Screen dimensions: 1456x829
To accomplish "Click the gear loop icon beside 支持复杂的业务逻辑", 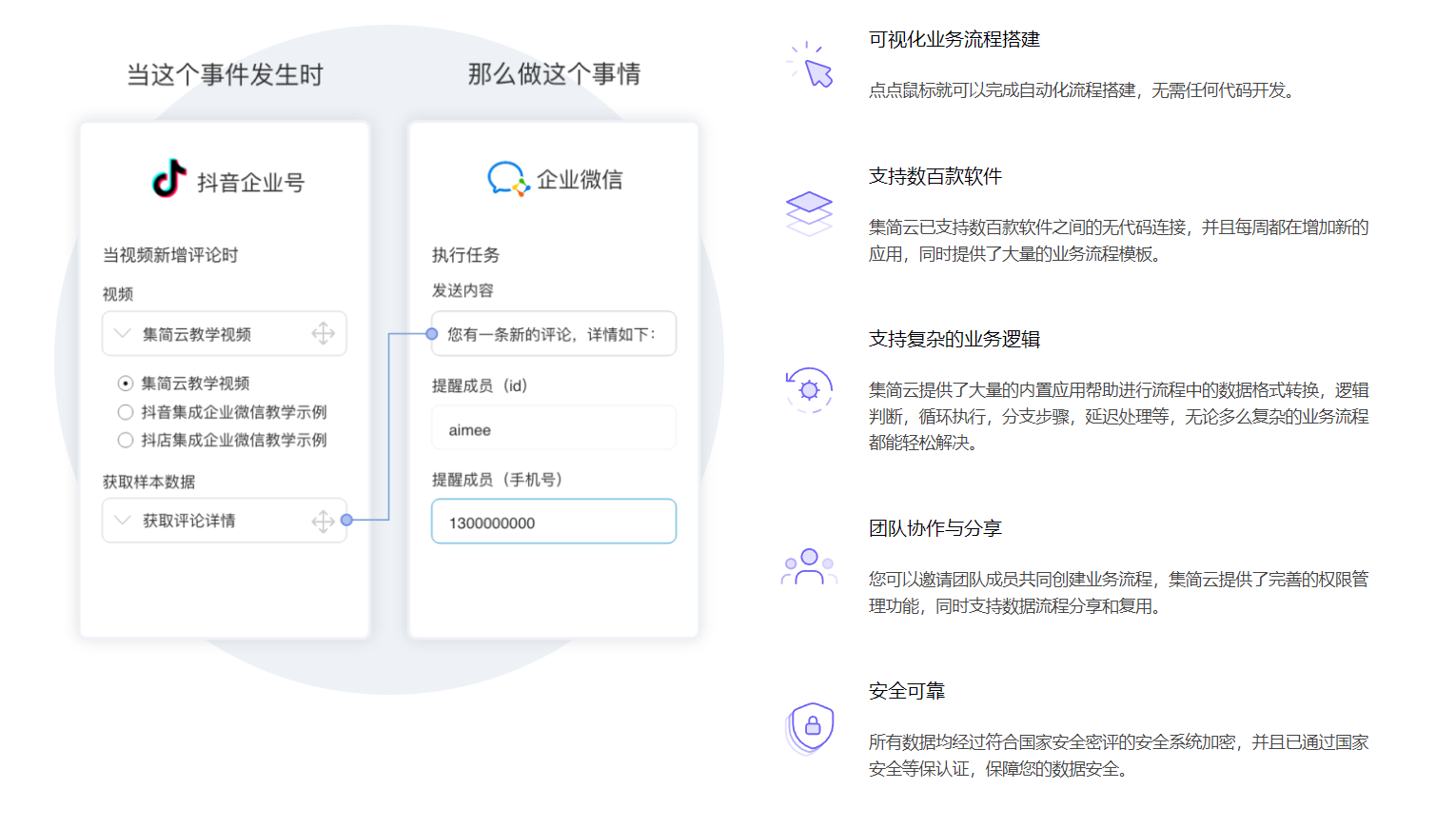I will click(x=808, y=389).
